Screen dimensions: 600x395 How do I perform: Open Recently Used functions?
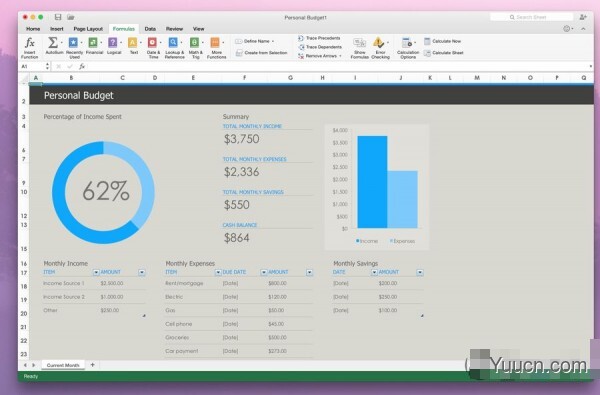[73, 42]
